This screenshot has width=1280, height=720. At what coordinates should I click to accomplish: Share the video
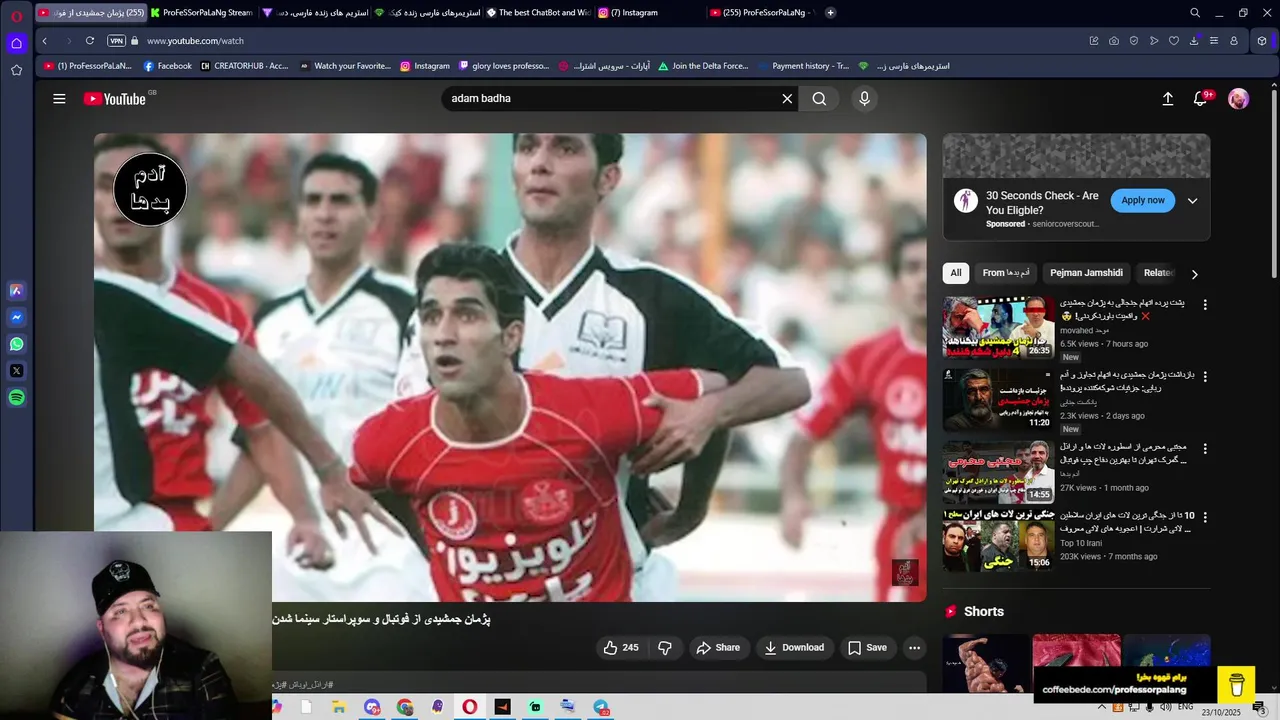(718, 648)
